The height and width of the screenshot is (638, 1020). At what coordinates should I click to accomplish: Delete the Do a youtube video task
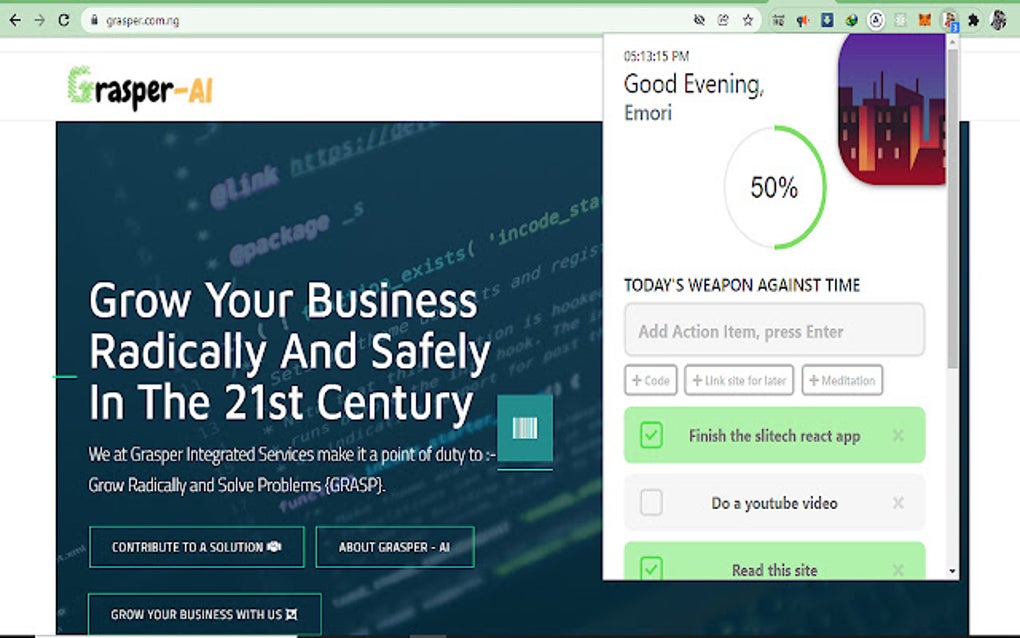(x=898, y=503)
